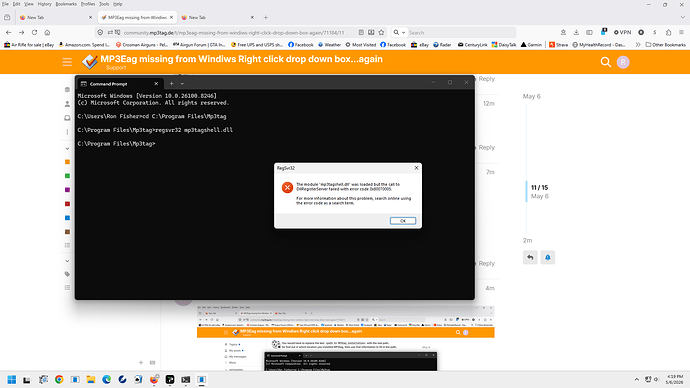Go back with browser back arrow
Viewport: 690px width, 388px height.
click(x=8, y=32)
